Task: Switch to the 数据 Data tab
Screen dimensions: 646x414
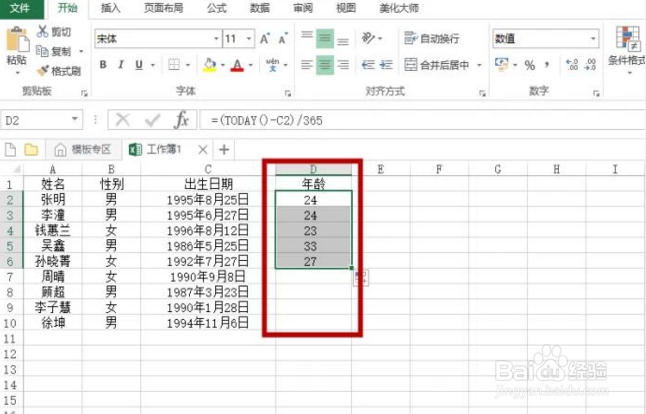Action: (260, 8)
